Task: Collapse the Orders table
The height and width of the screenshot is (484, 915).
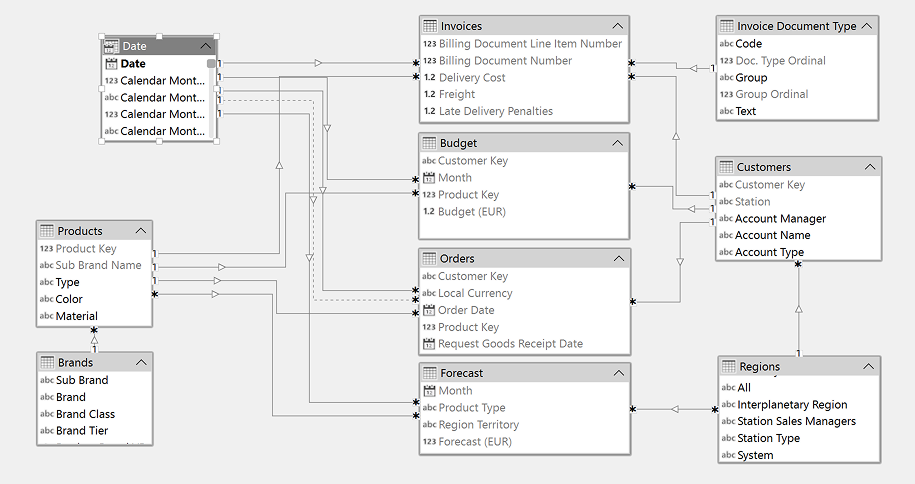Action: pyautogui.click(x=619, y=259)
